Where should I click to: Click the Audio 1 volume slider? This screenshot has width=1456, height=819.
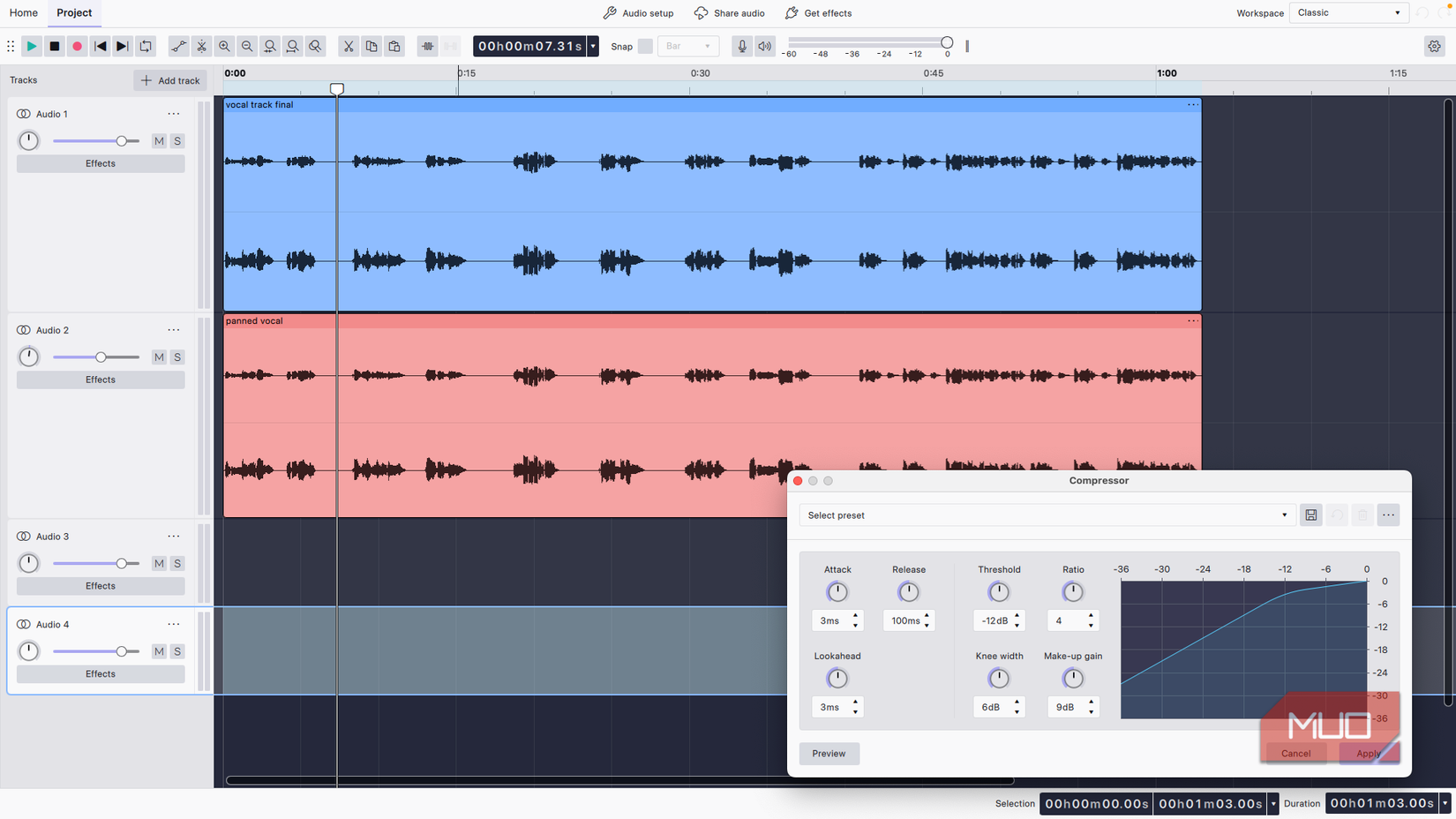click(96, 141)
